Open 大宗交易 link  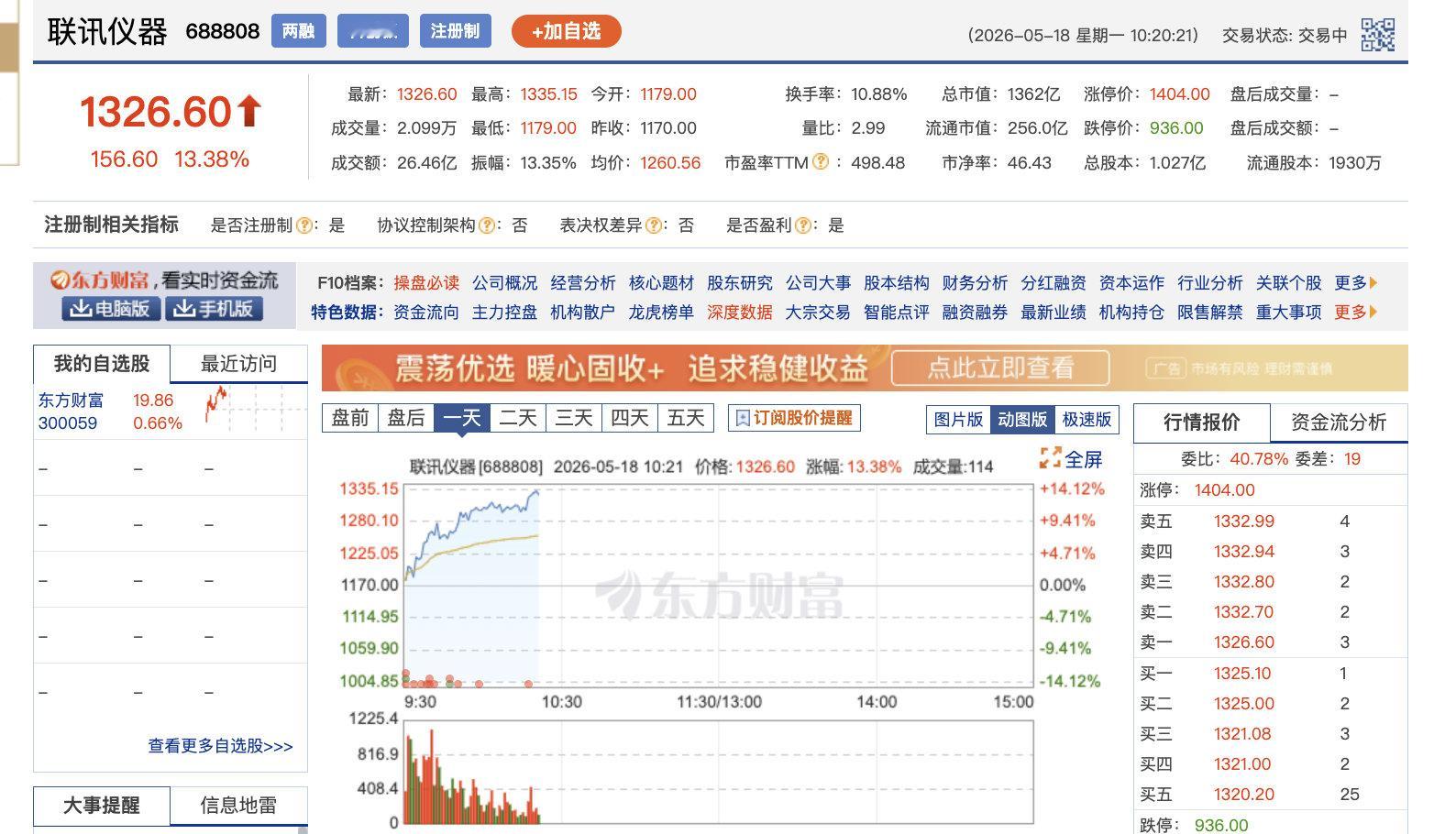(818, 313)
